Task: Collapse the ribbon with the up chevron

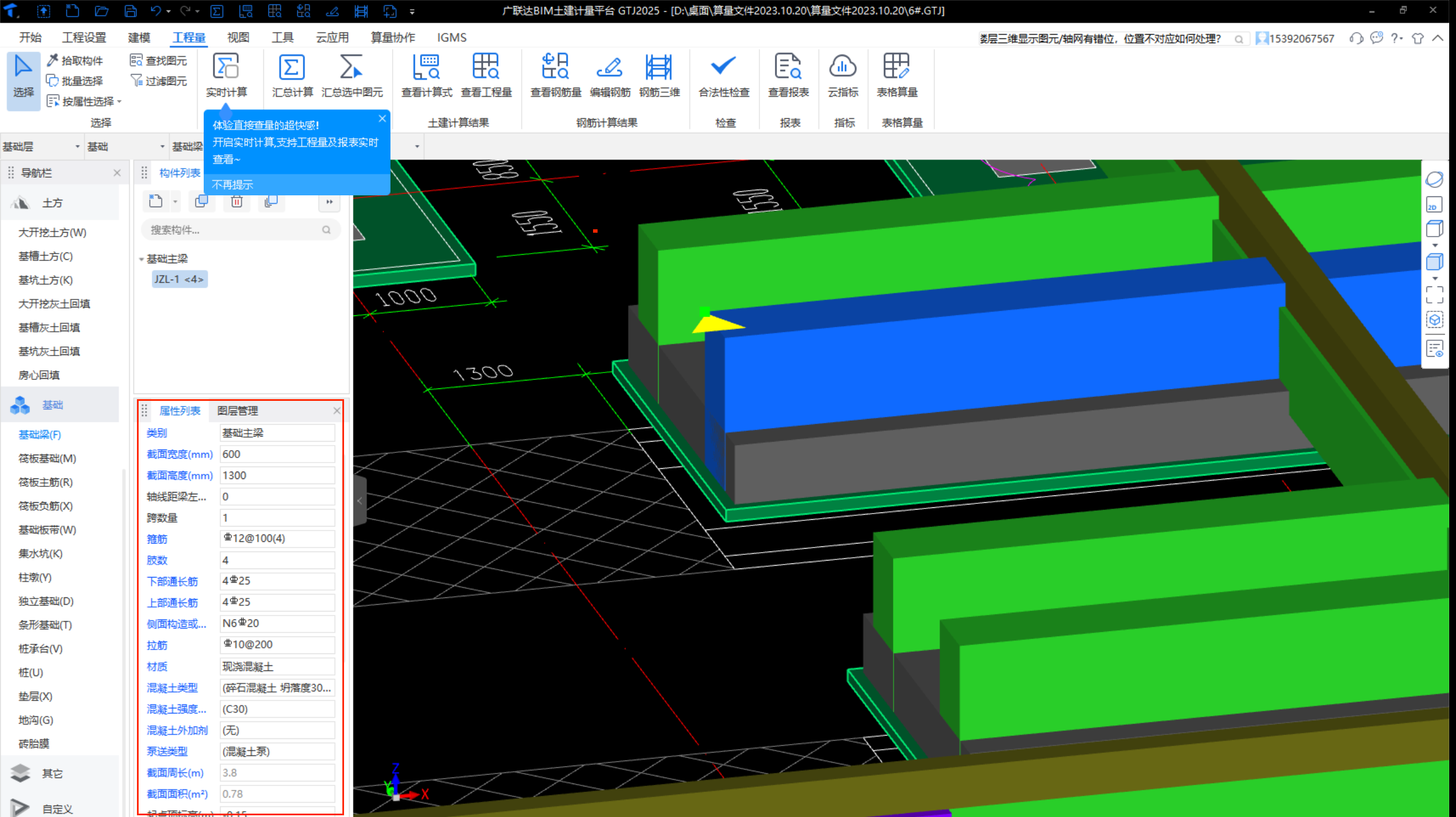Action: (1438, 38)
